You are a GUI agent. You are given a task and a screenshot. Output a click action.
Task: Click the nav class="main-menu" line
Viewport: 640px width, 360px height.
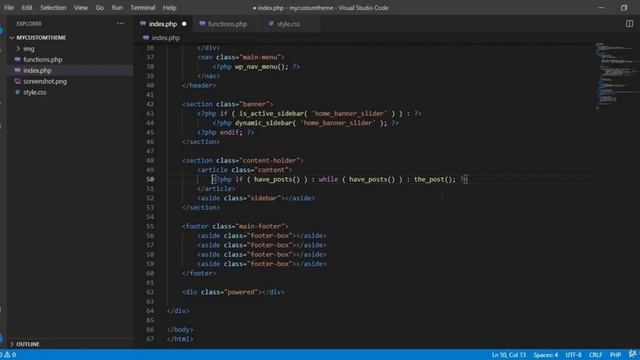[x=241, y=57]
